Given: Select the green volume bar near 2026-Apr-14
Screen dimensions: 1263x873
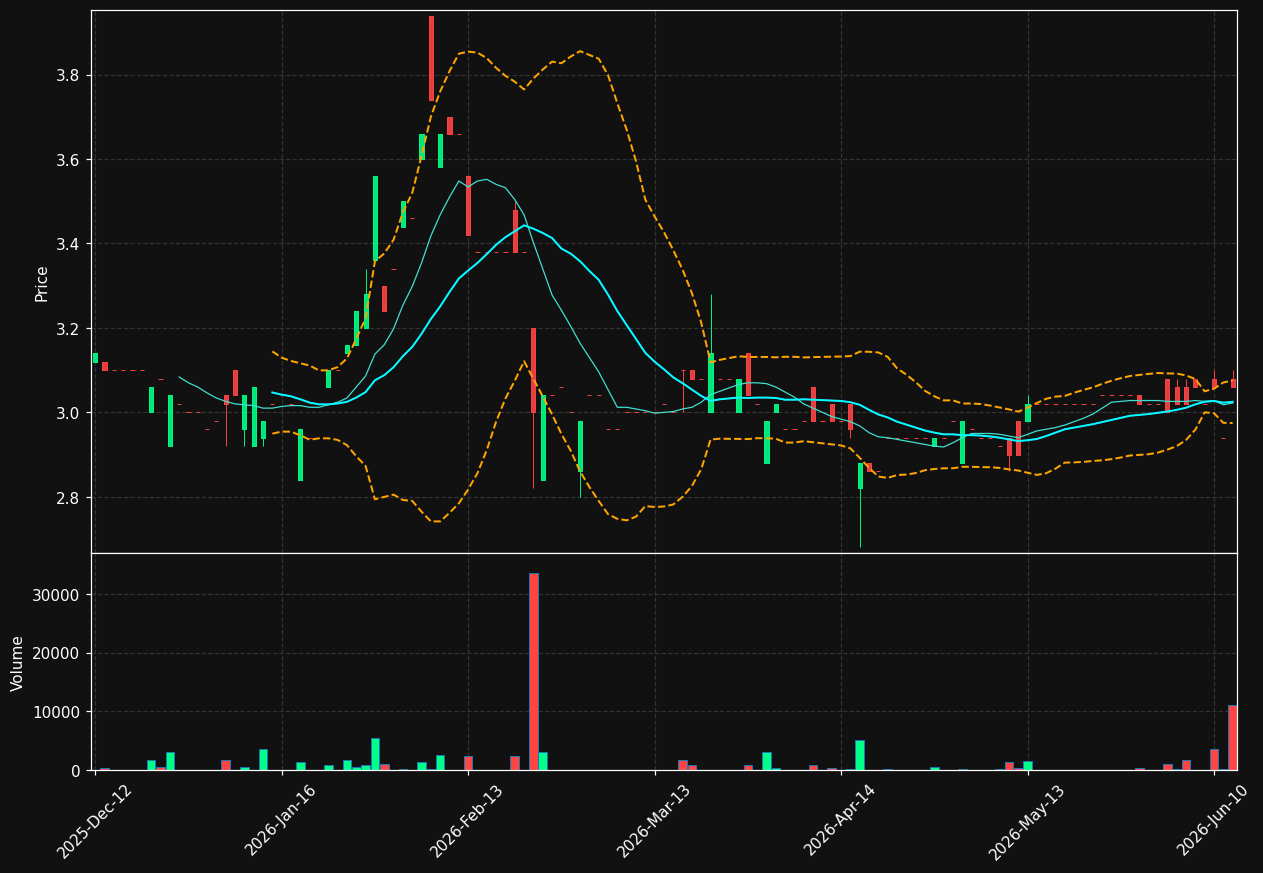Looking at the screenshot, I should tap(860, 755).
